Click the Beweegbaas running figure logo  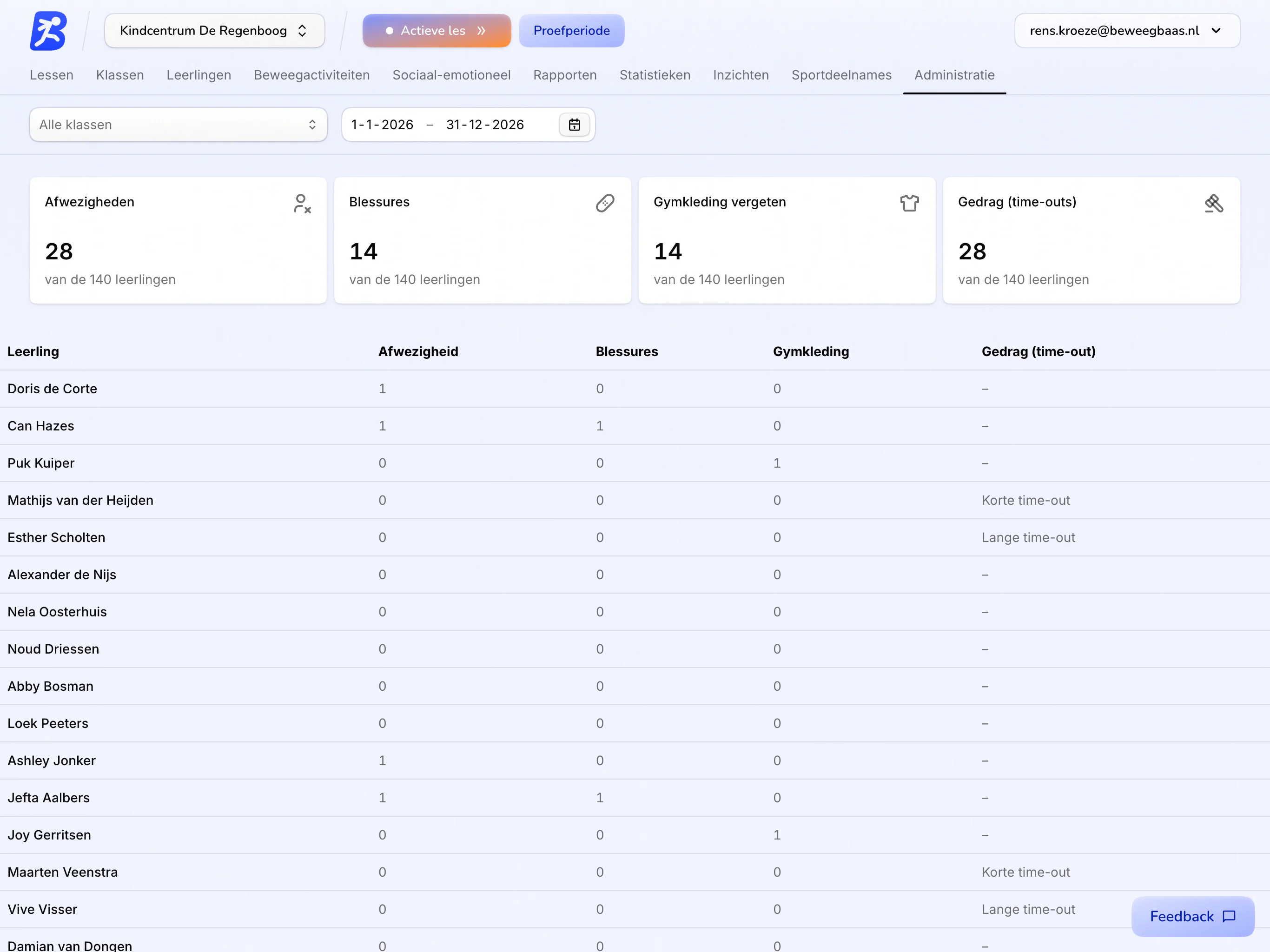pos(48,31)
